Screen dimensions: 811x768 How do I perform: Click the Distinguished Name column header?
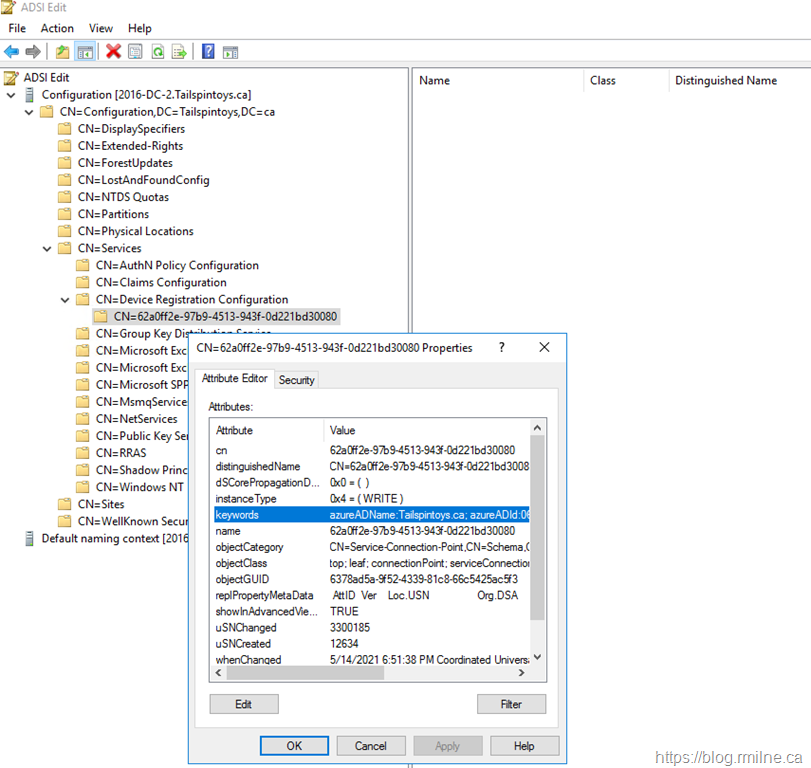tap(725, 80)
